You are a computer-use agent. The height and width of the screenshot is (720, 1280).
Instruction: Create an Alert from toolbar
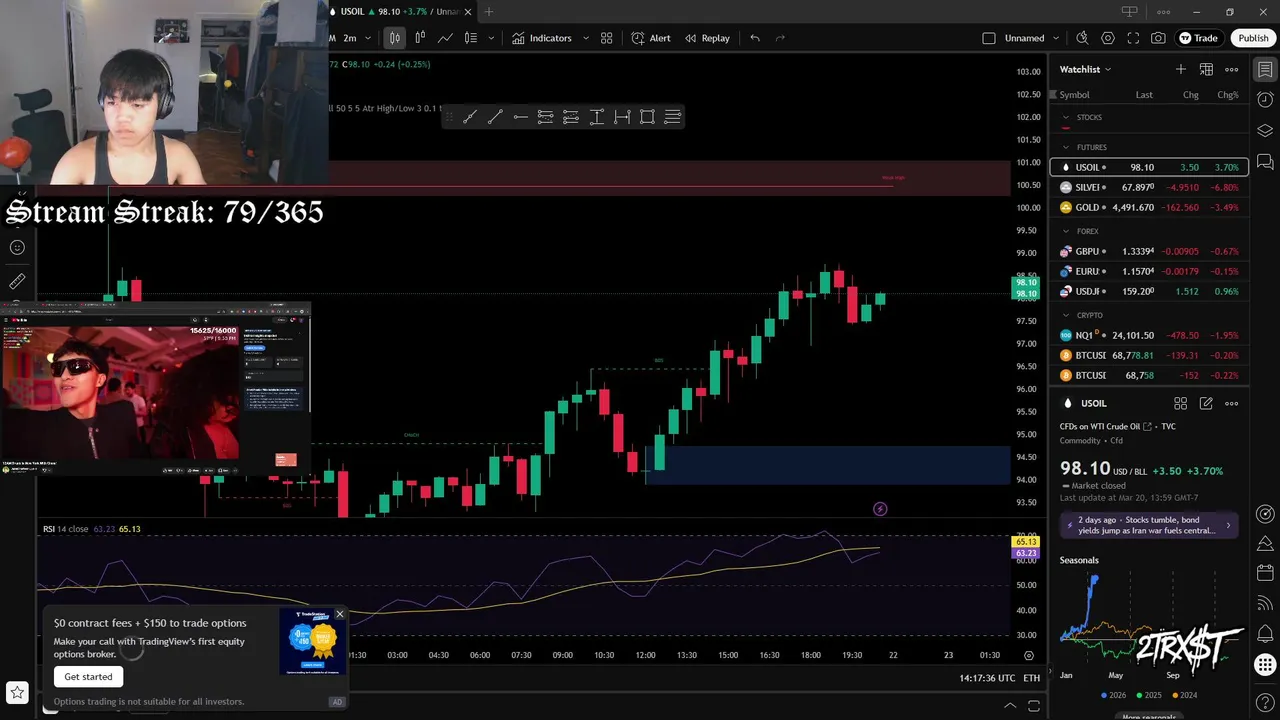(651, 38)
